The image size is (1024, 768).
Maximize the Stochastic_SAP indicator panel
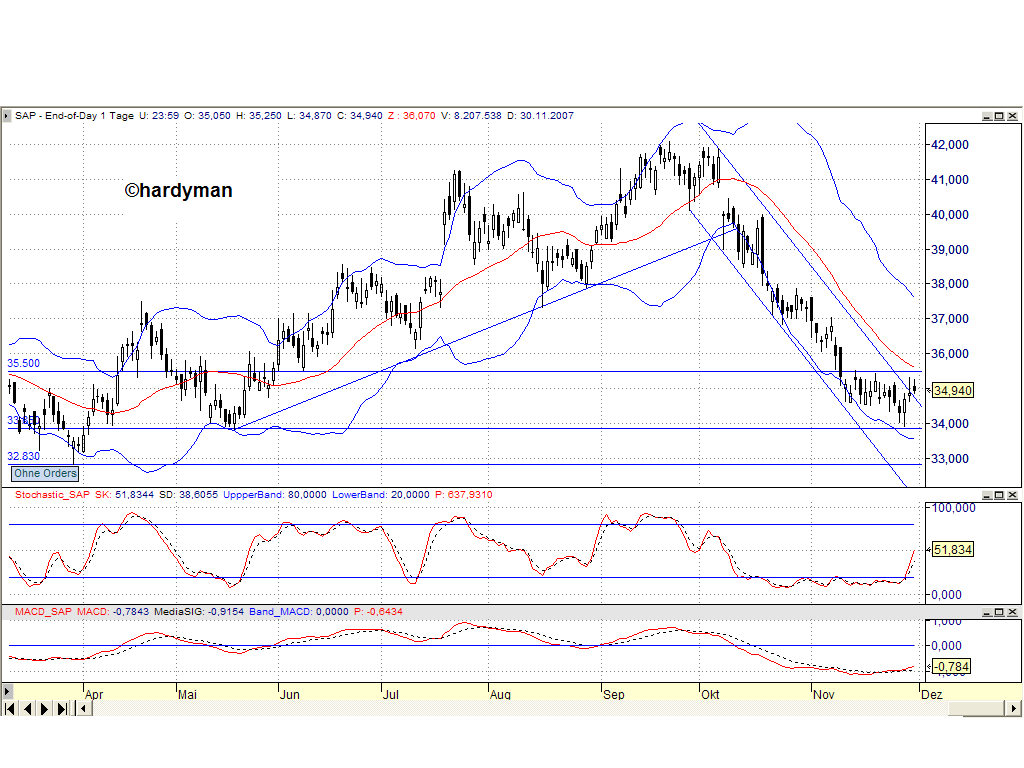point(999,494)
